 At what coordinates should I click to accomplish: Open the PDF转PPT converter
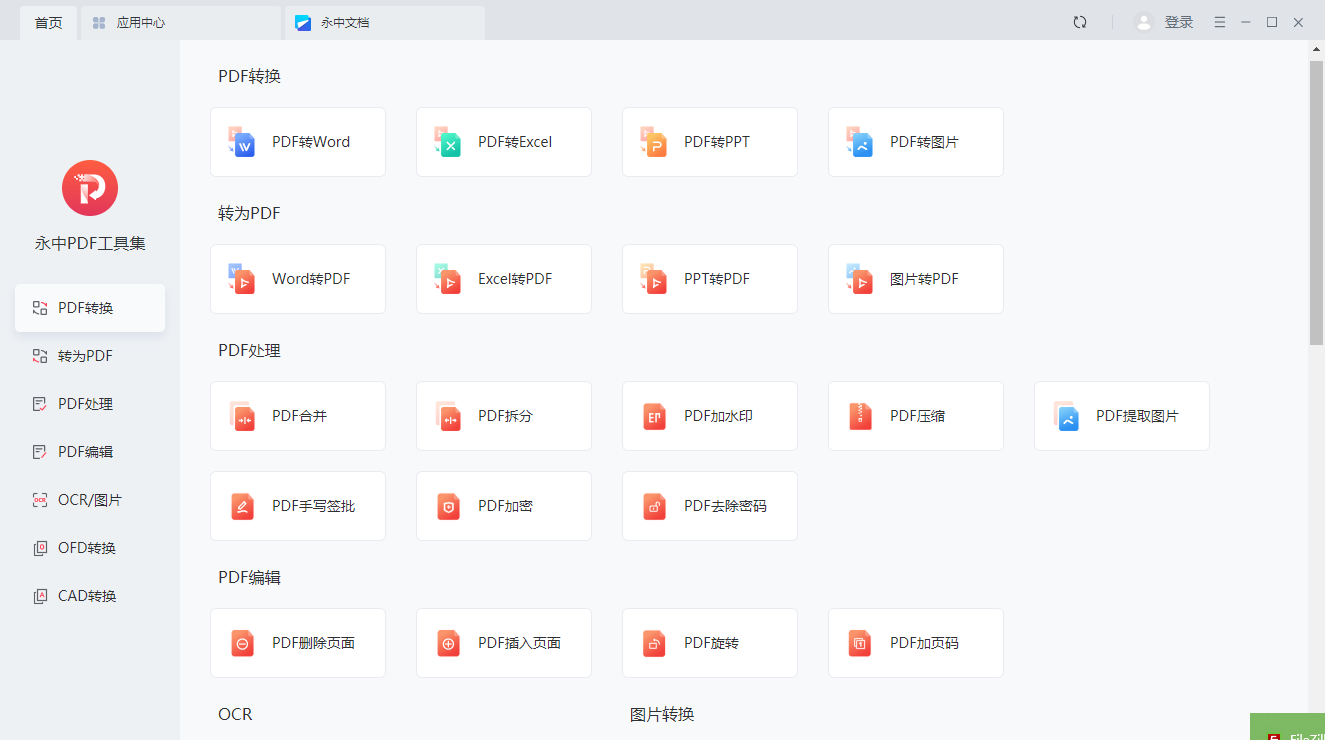709,142
